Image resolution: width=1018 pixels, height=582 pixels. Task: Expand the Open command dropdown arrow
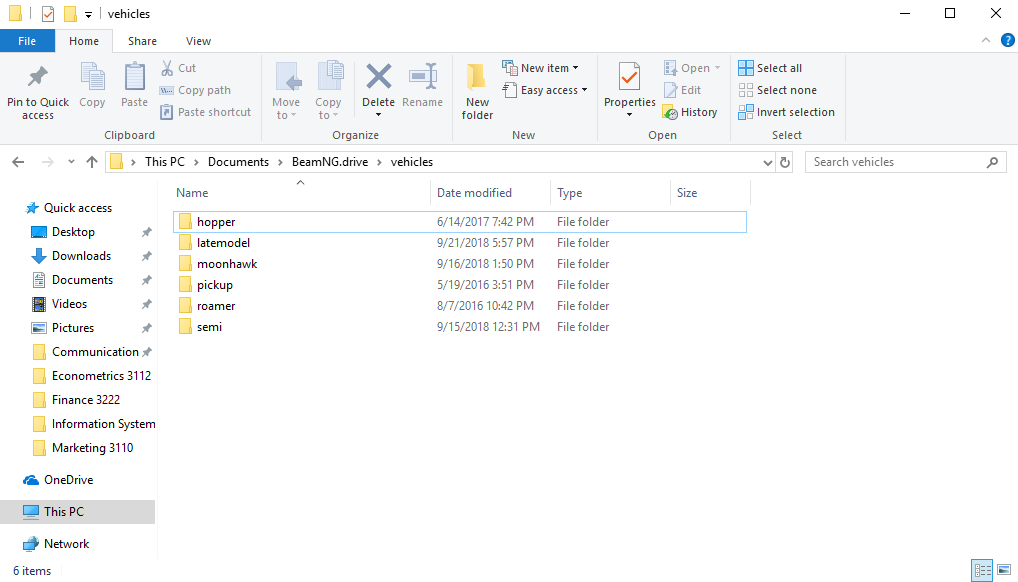[717, 68]
